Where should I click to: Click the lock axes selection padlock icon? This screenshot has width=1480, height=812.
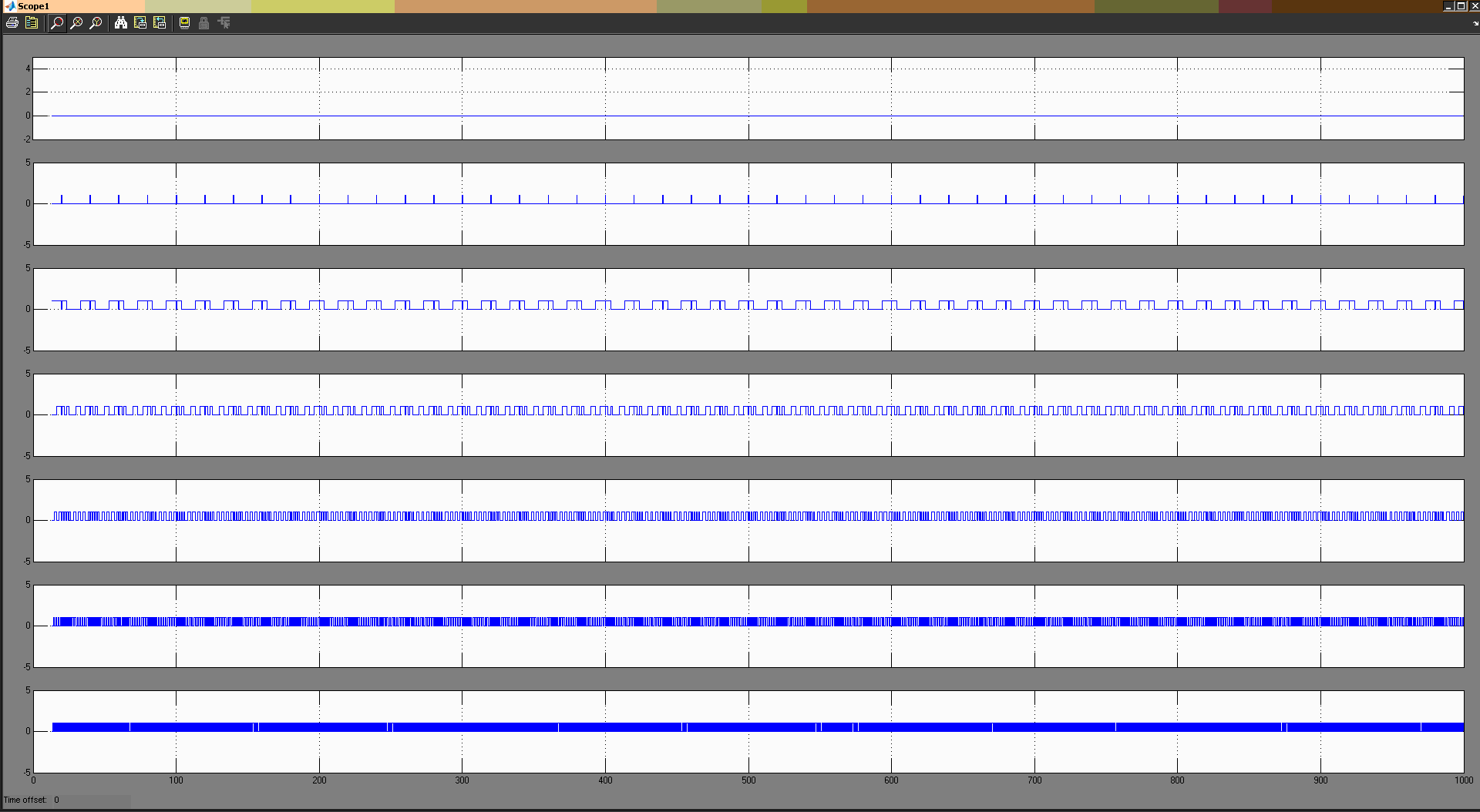click(x=204, y=23)
